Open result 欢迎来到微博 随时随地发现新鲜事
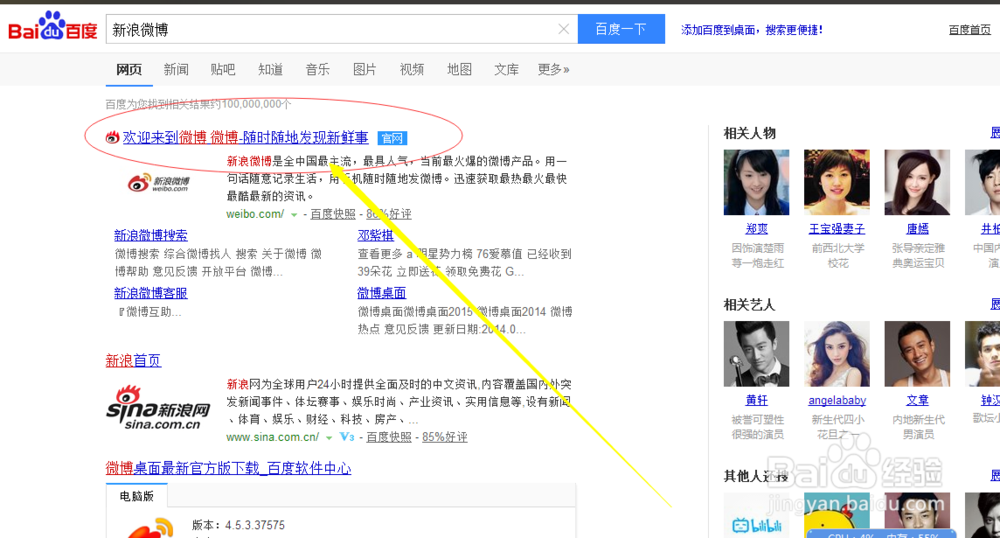 point(246,137)
